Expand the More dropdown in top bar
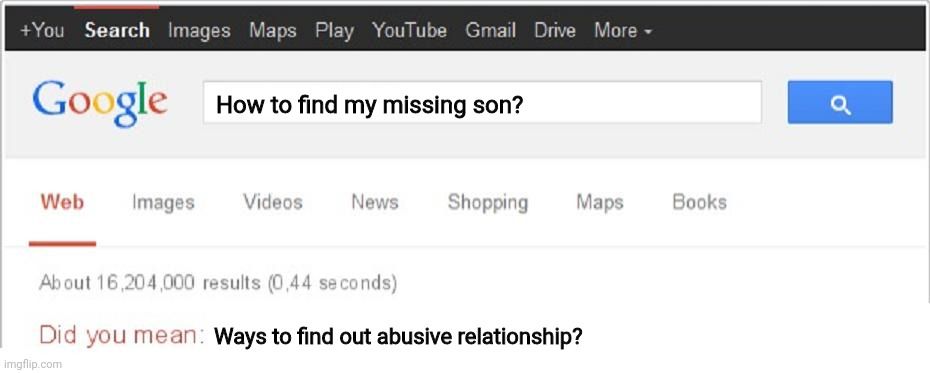Image resolution: width=930 pixels, height=373 pixels. 623,30
